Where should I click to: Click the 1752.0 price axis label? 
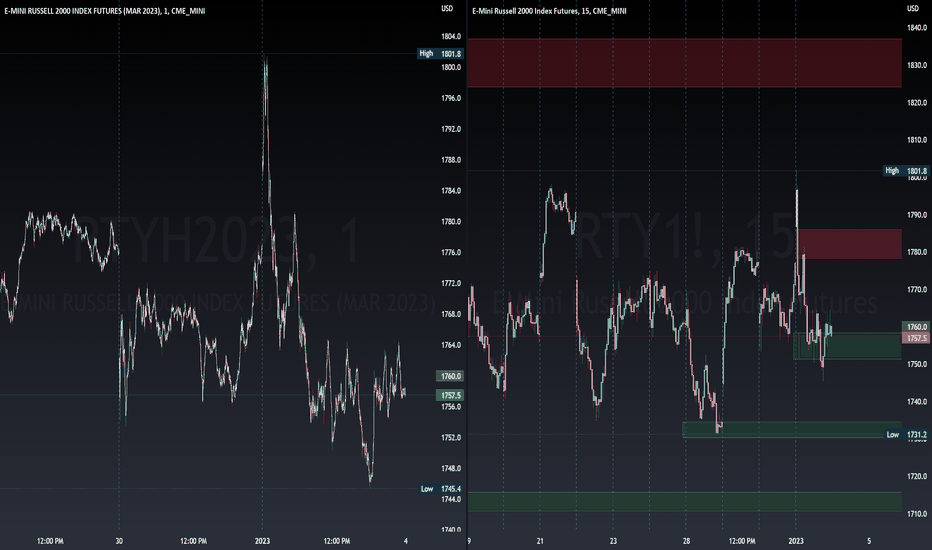pyautogui.click(x=451, y=438)
